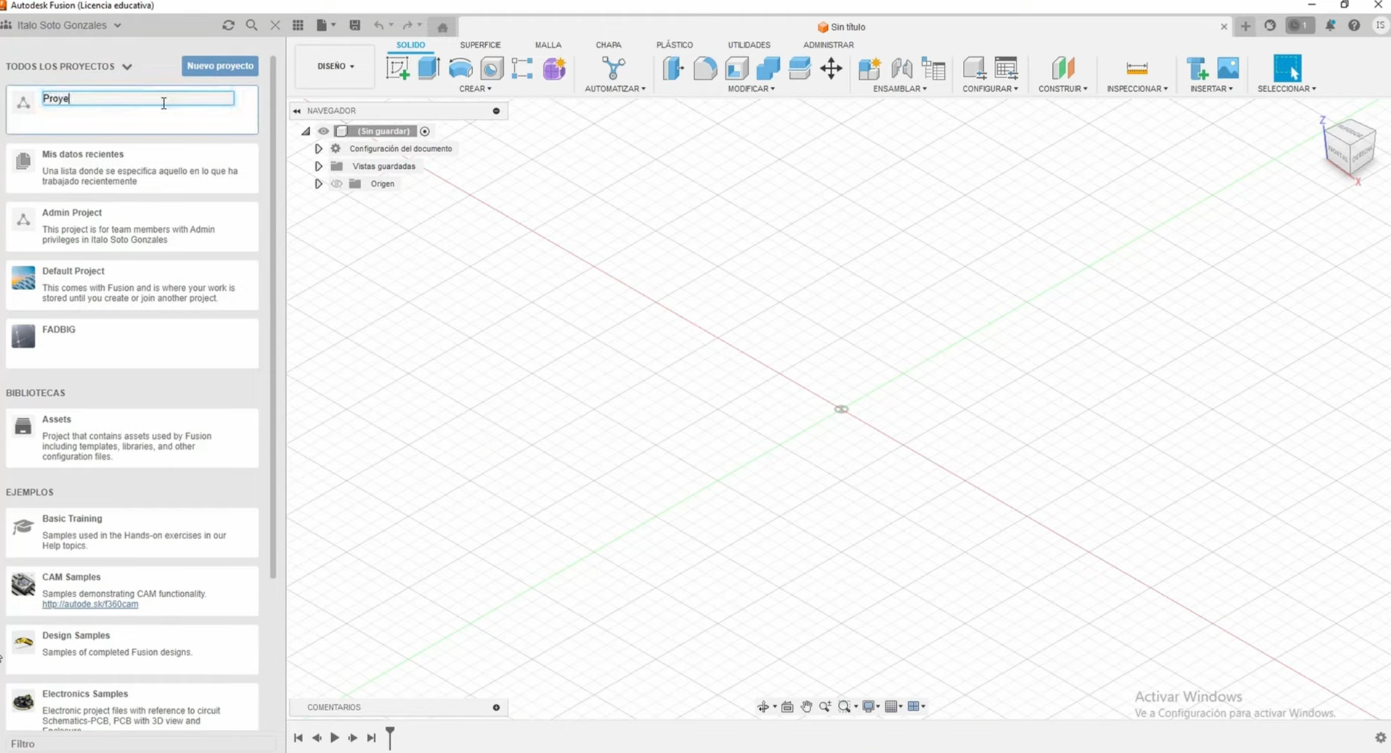Image resolution: width=1391 pixels, height=753 pixels.
Task: Open the Orbit tool in navigation bar
Action: click(764, 707)
